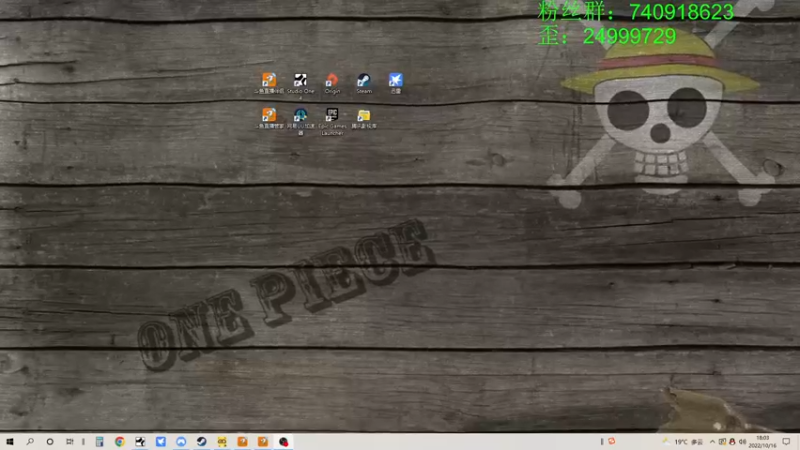Open the QQ penguin tray icon
This screenshot has height=450, width=800.
732,442
